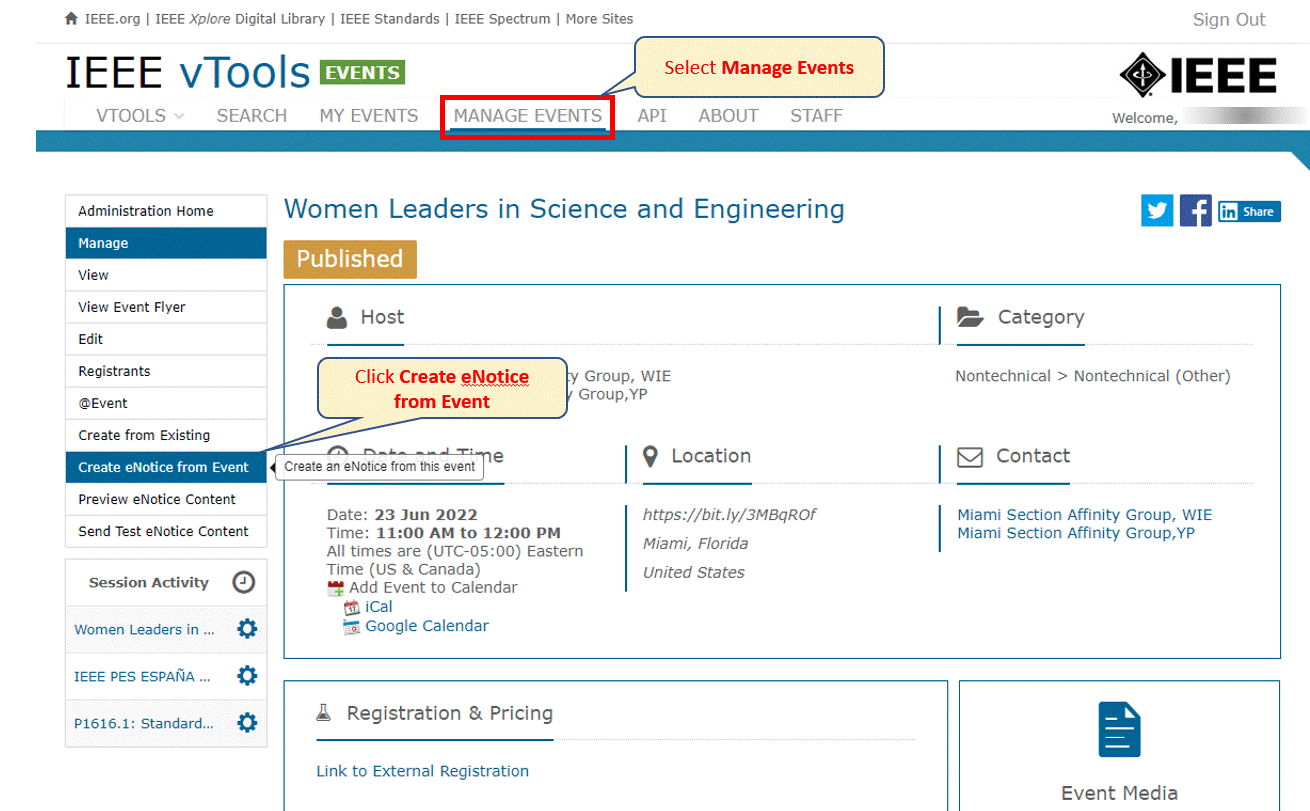
Task: Click the Event Media document icon
Action: point(1119,729)
